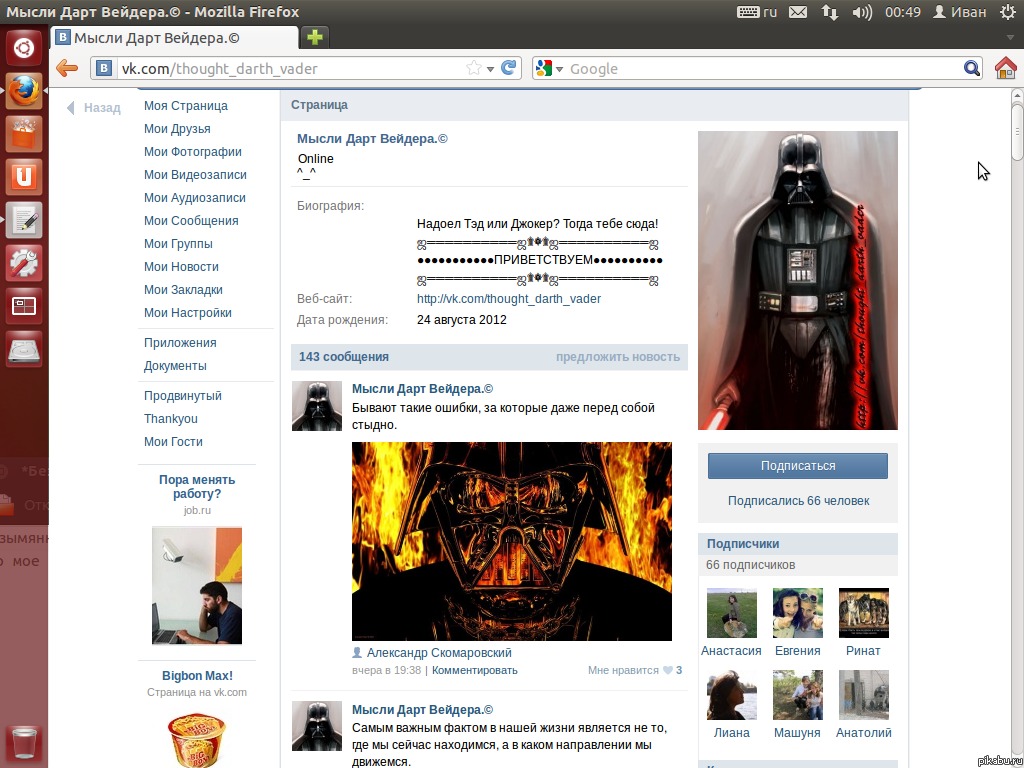
Task: Click the vertical scrollbar thumb
Action: pos(1016,130)
